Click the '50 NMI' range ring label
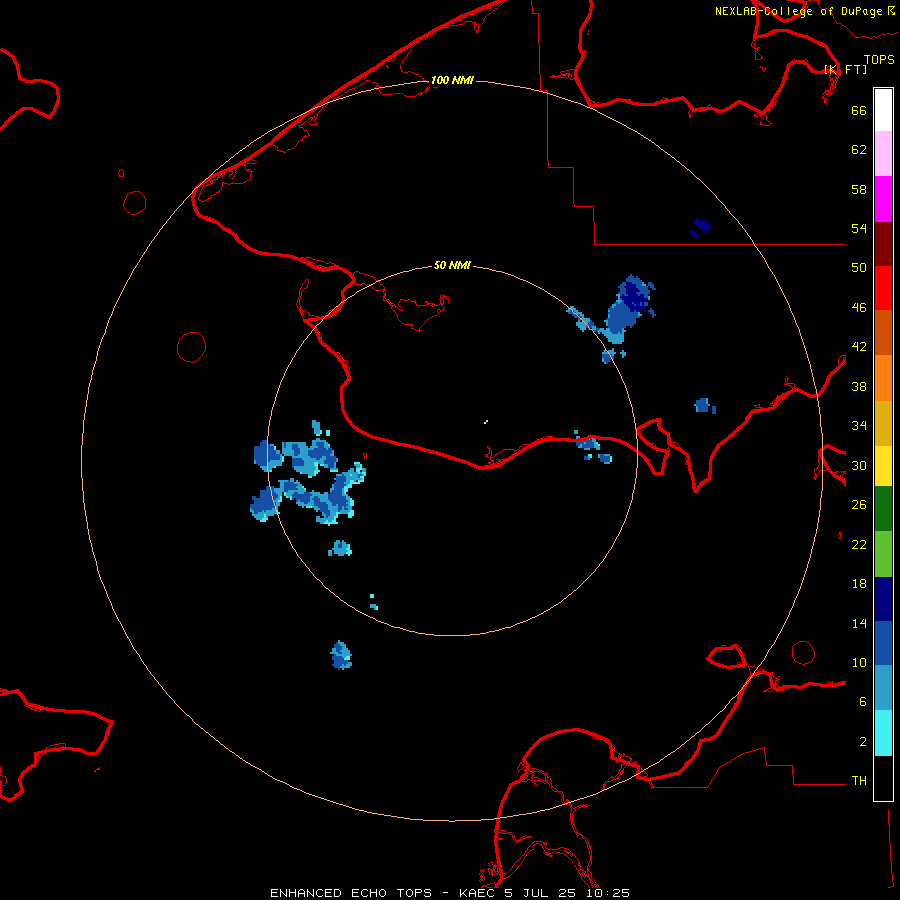900x900 pixels. click(452, 265)
